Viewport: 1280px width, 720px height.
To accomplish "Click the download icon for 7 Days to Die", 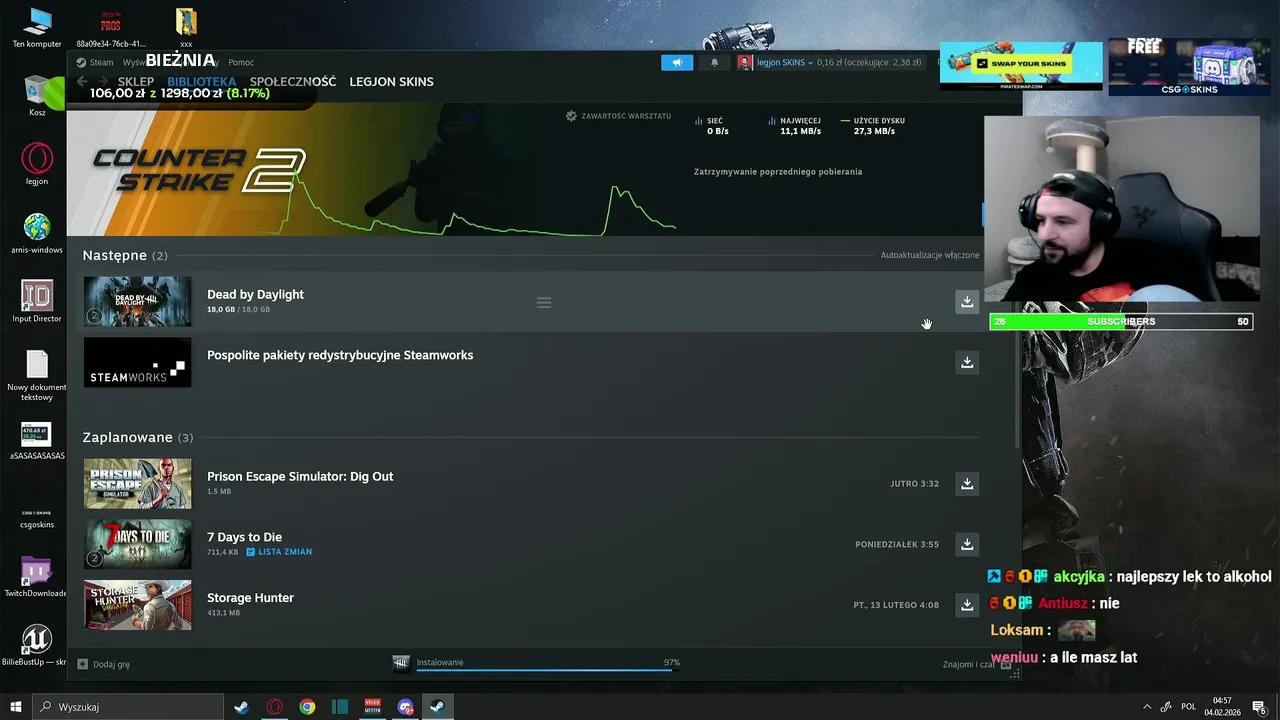I will pos(967,544).
